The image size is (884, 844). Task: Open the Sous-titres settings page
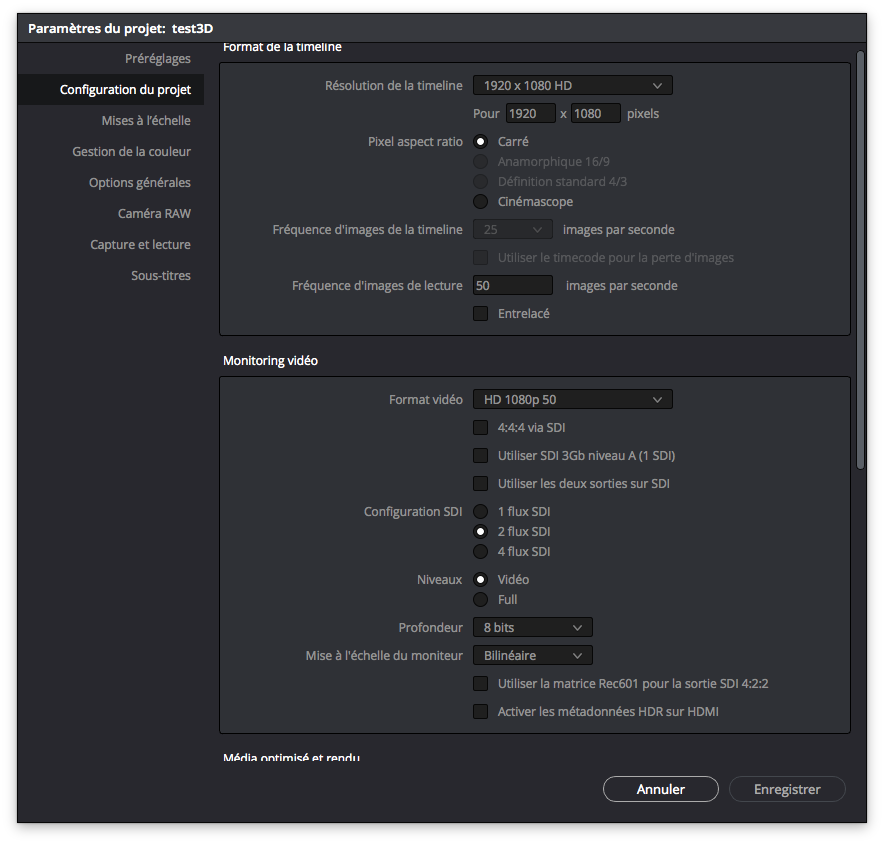pyautogui.click(x=160, y=275)
